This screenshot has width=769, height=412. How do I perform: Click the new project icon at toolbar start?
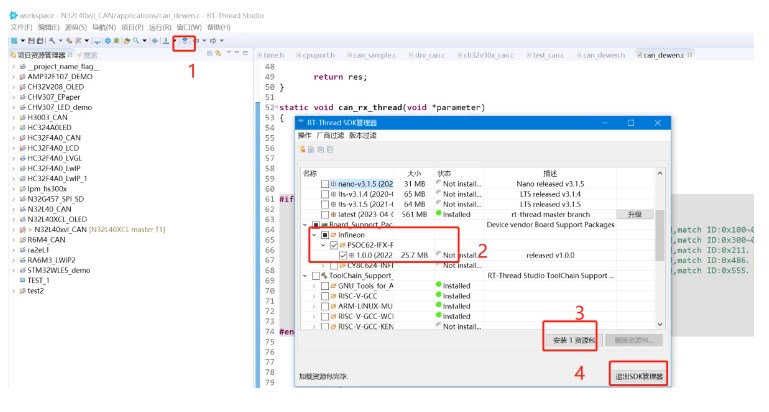point(14,41)
